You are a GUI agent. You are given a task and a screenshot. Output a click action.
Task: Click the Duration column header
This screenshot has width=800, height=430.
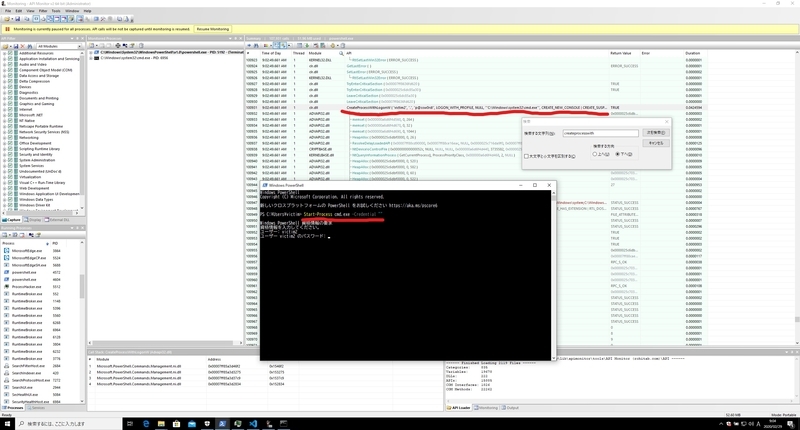[693, 53]
